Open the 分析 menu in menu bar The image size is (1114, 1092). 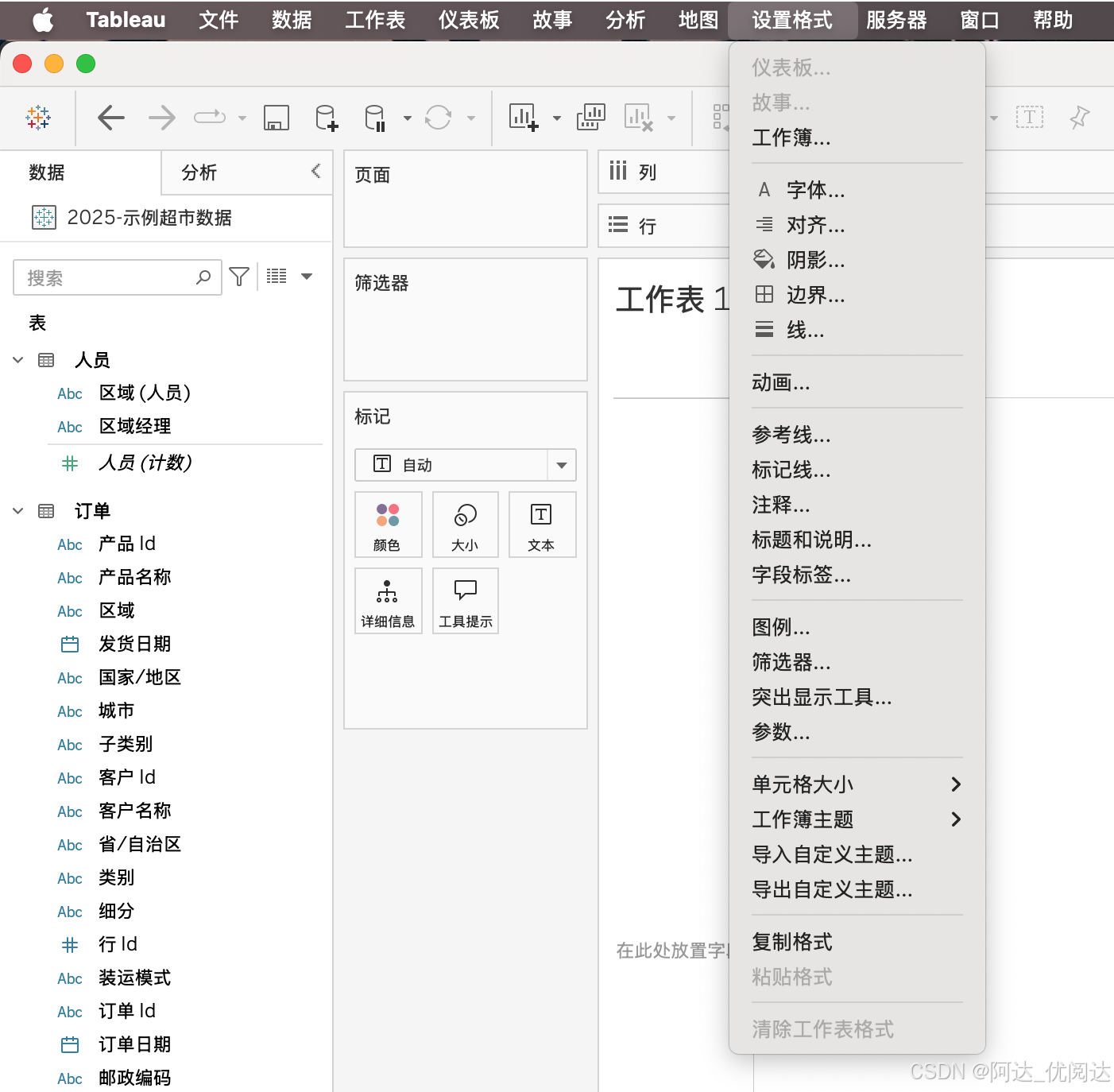(625, 20)
